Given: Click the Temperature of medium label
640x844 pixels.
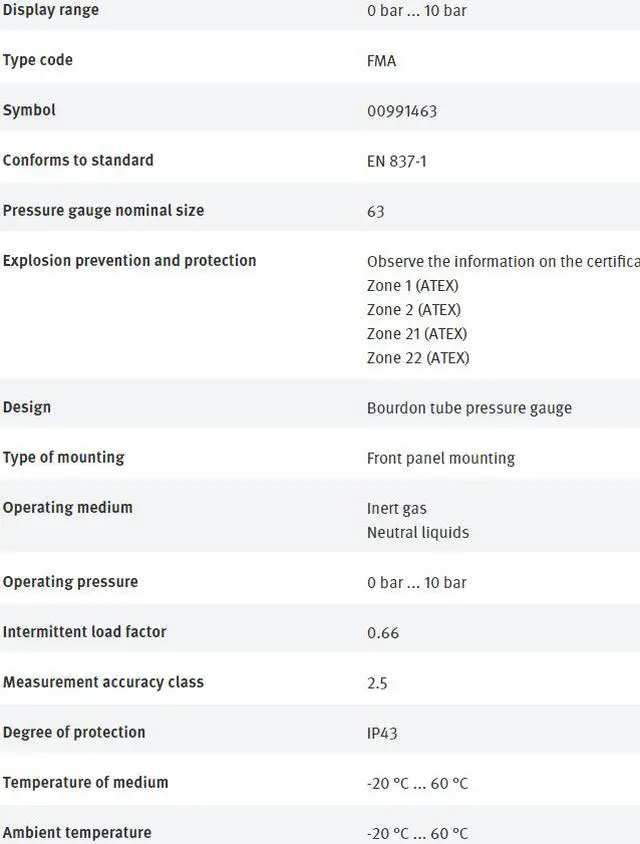Looking at the screenshot, I should click(85, 782).
